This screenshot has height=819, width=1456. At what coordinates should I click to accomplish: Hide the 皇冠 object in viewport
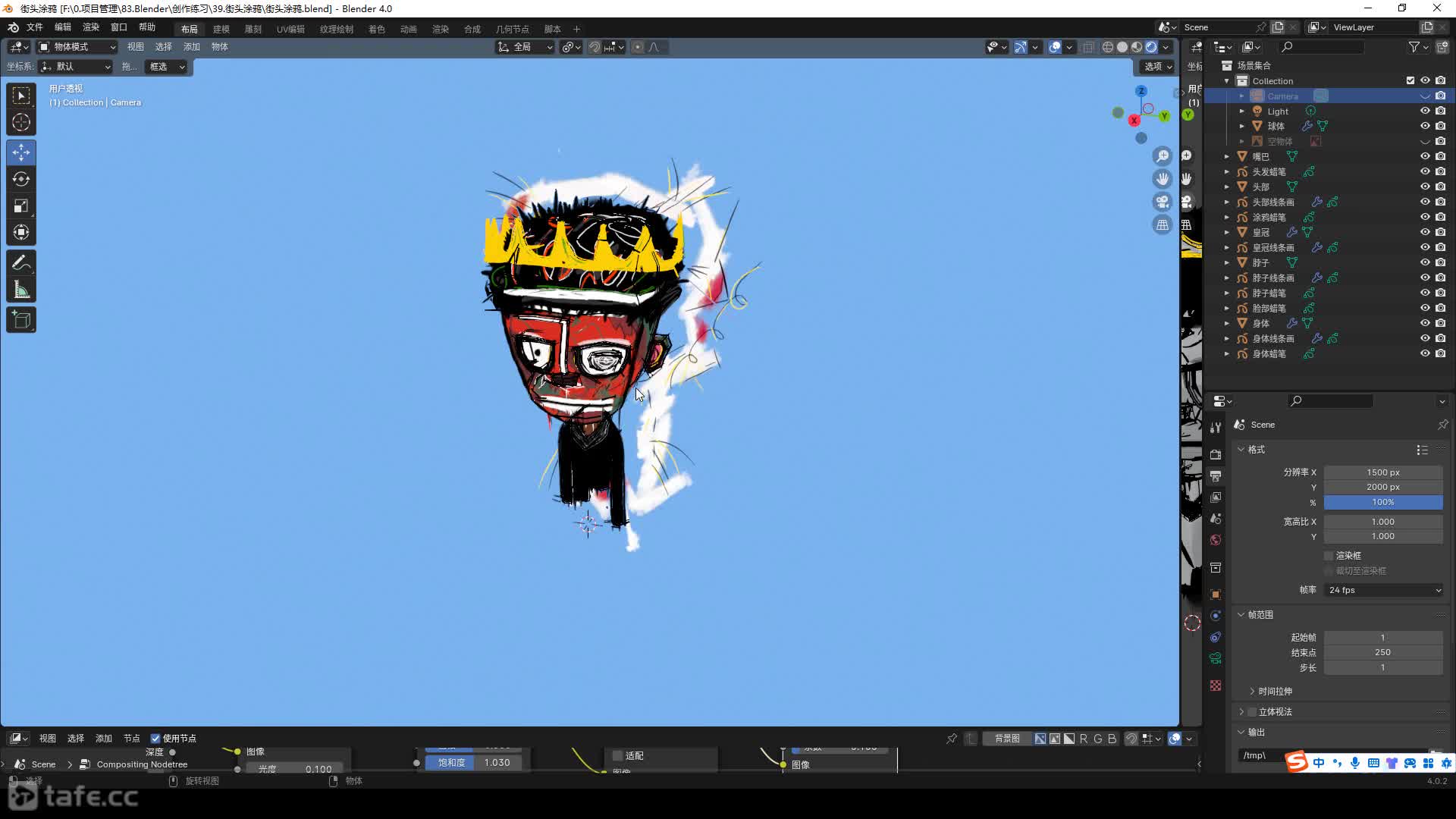click(x=1425, y=232)
